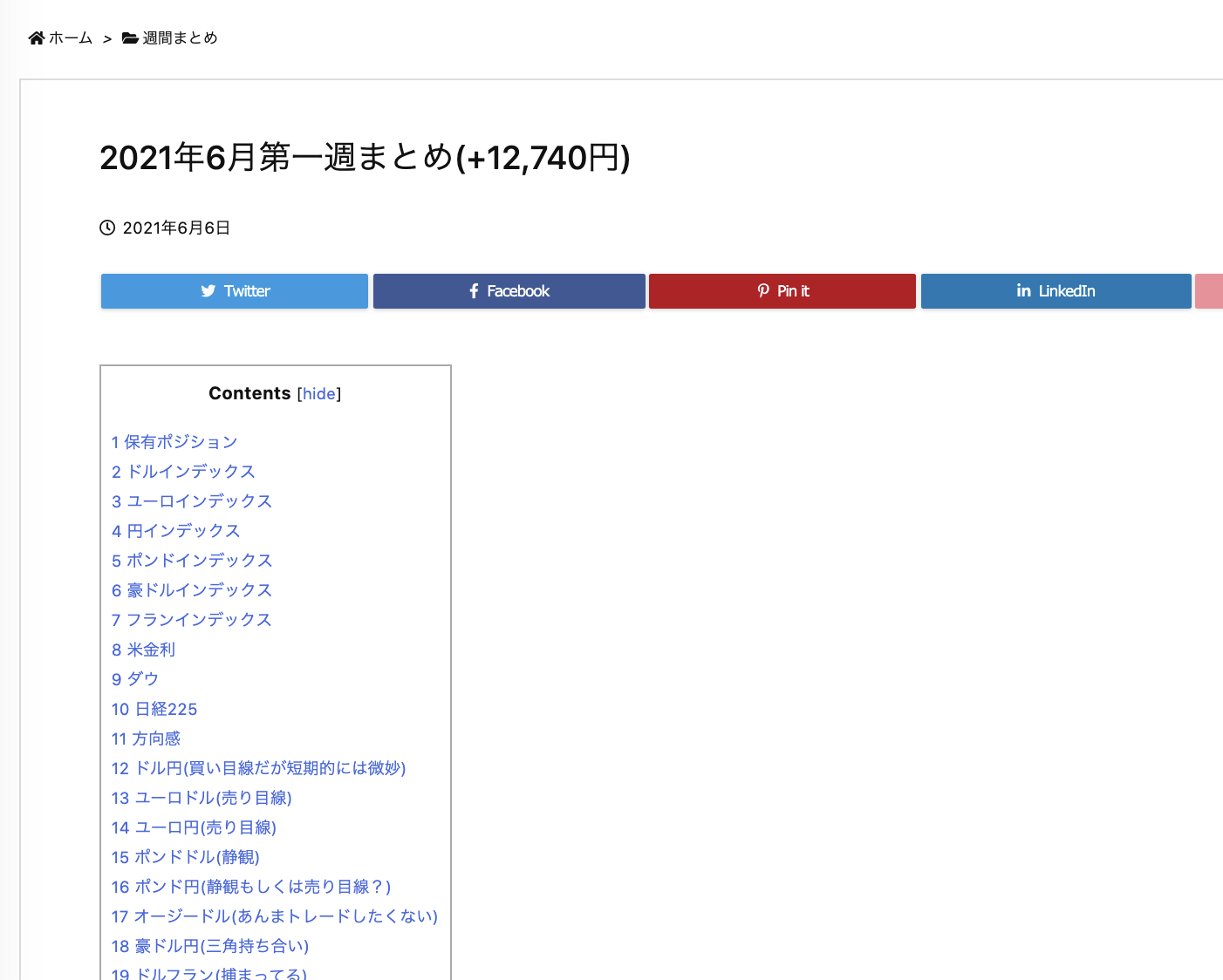The image size is (1223, 980).
Task: Jump to 10 日経225 section
Action: coord(154,709)
